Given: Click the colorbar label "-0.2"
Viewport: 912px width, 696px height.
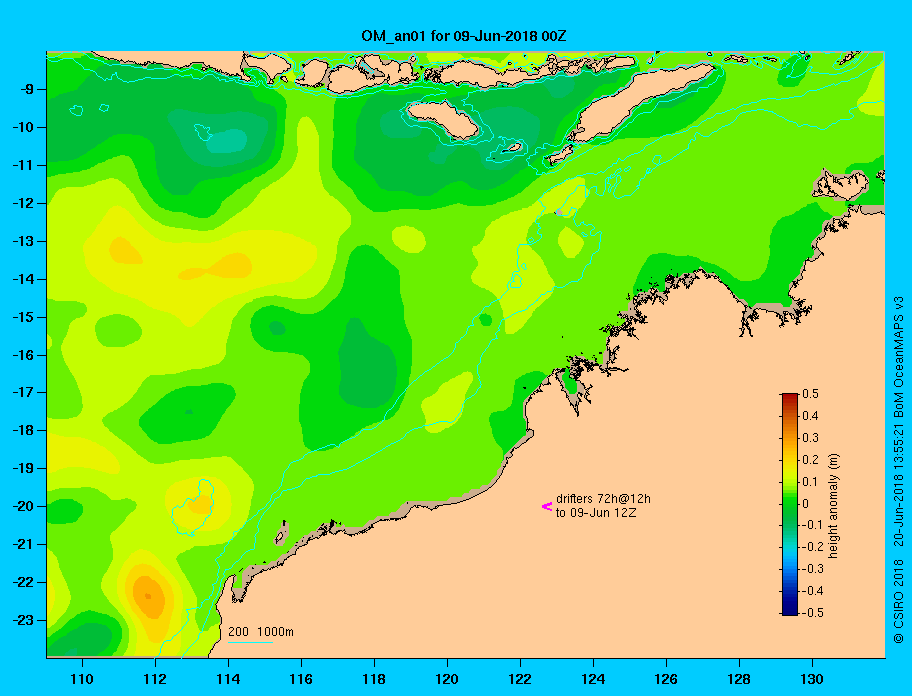Looking at the screenshot, I should (x=812, y=547).
